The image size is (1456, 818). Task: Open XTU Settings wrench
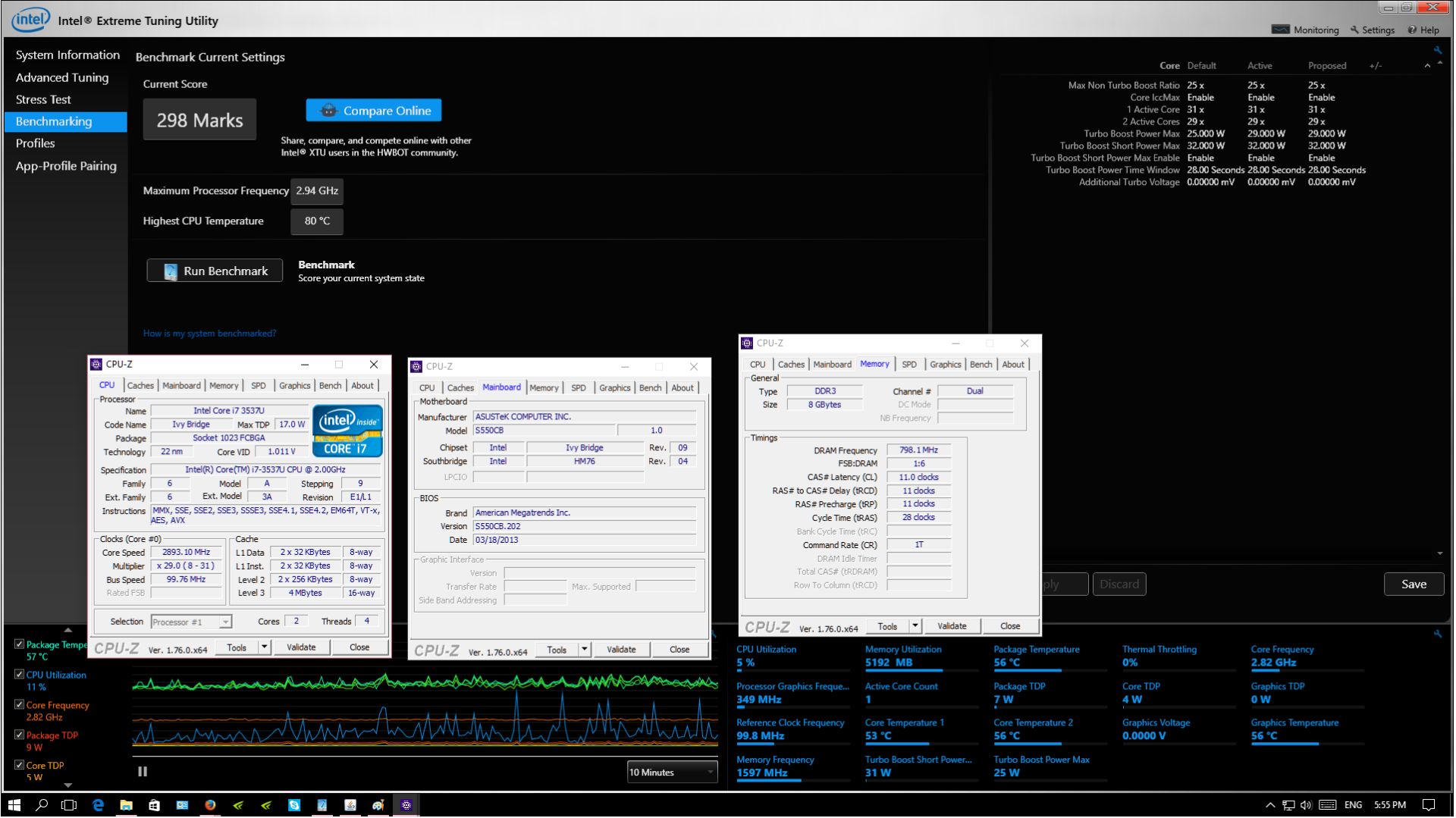click(1373, 30)
